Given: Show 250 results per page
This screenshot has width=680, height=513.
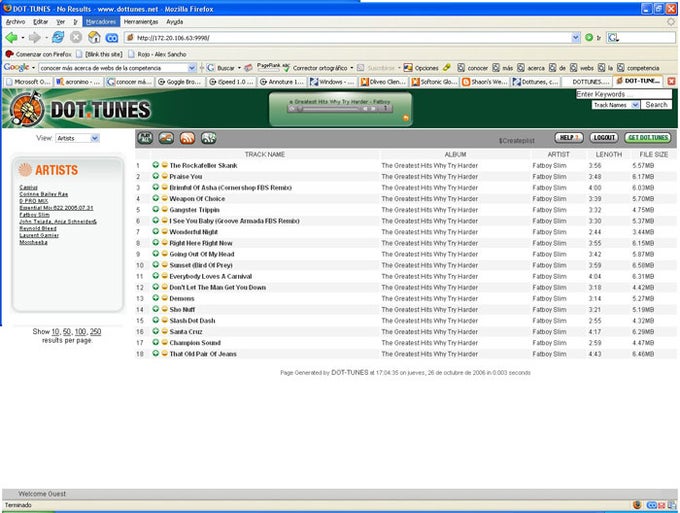Looking at the screenshot, I should coord(95,332).
